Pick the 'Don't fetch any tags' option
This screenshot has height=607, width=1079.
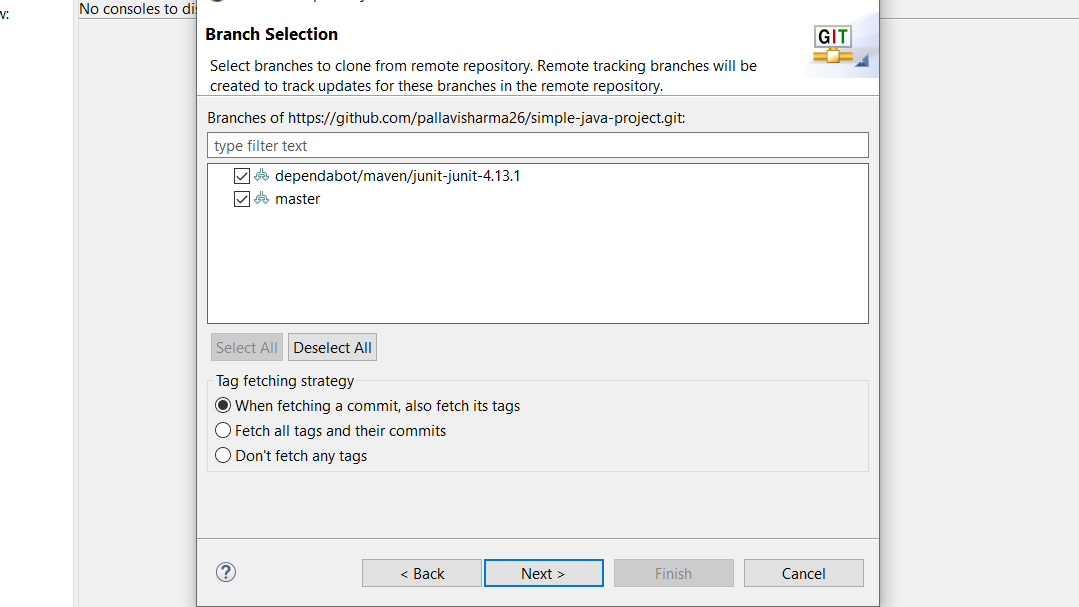(224, 456)
